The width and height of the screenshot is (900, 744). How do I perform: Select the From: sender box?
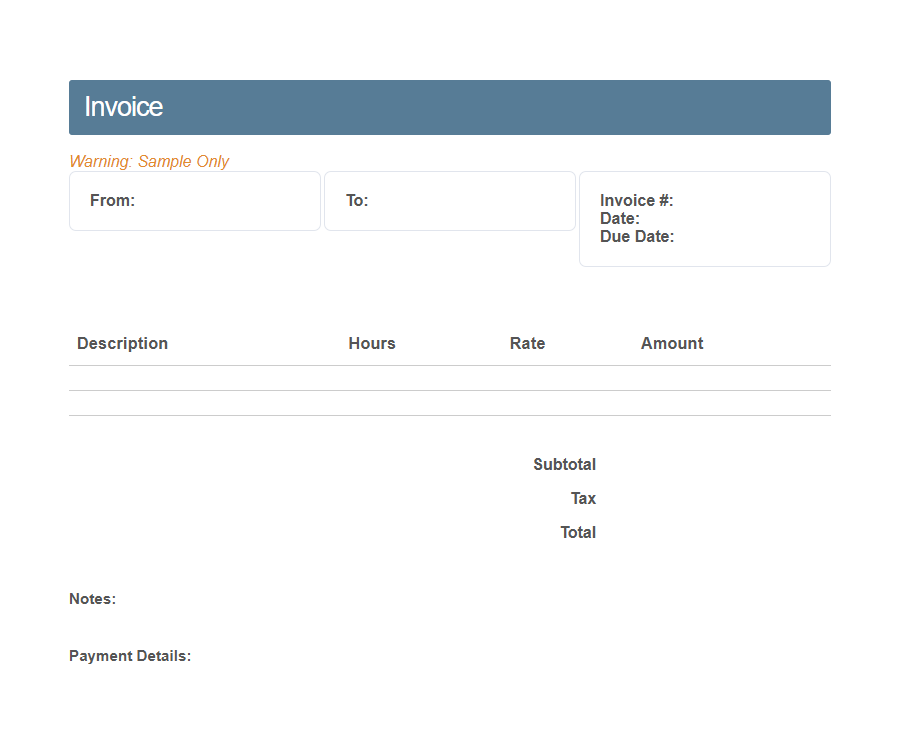(x=194, y=201)
